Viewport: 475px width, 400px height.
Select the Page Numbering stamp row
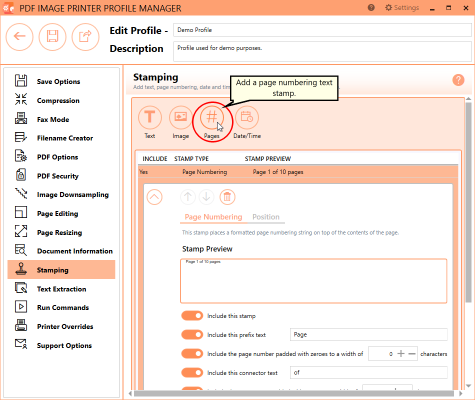click(x=298, y=172)
